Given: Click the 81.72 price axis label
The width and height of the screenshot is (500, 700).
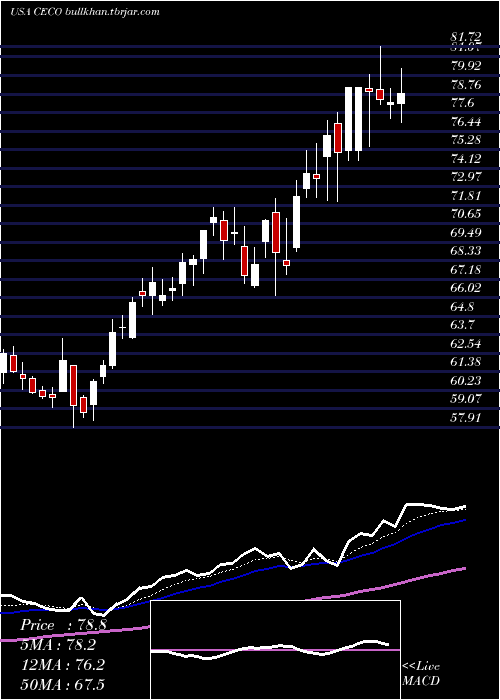Looking at the screenshot, I should [466, 37].
